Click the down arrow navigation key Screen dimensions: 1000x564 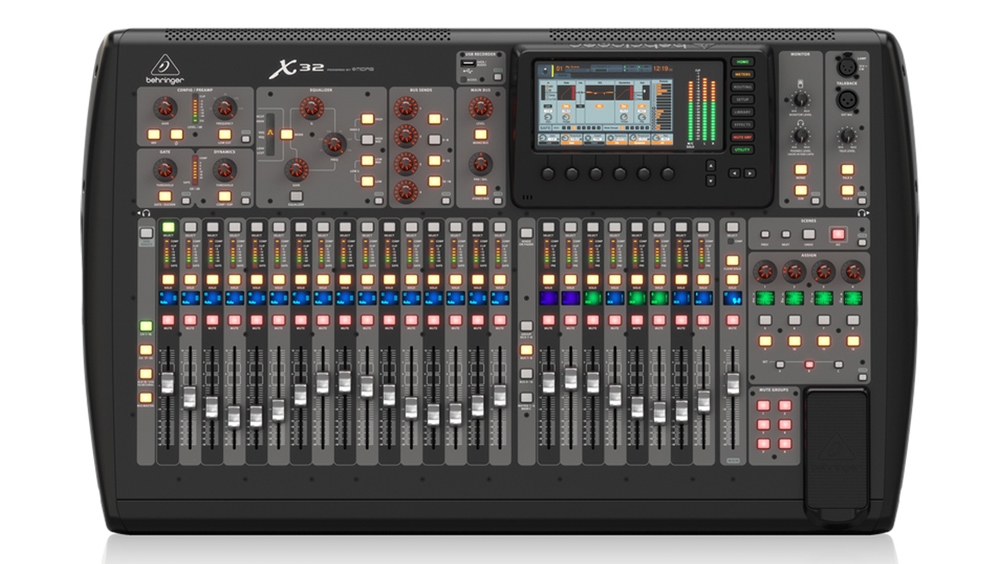710,181
